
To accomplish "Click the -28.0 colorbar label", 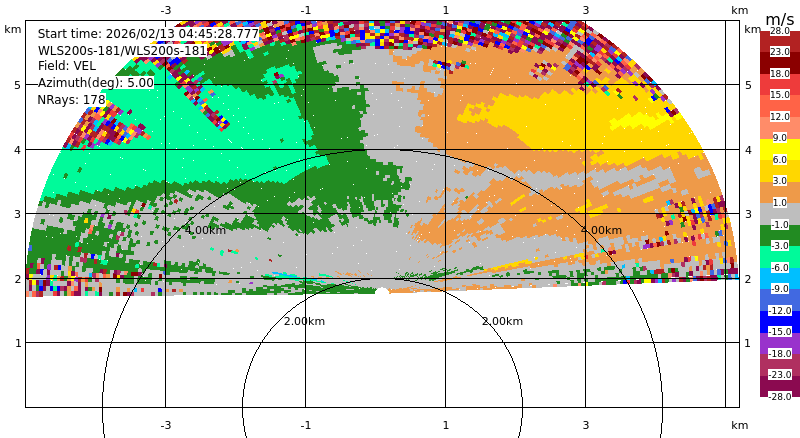I will (x=780, y=396).
